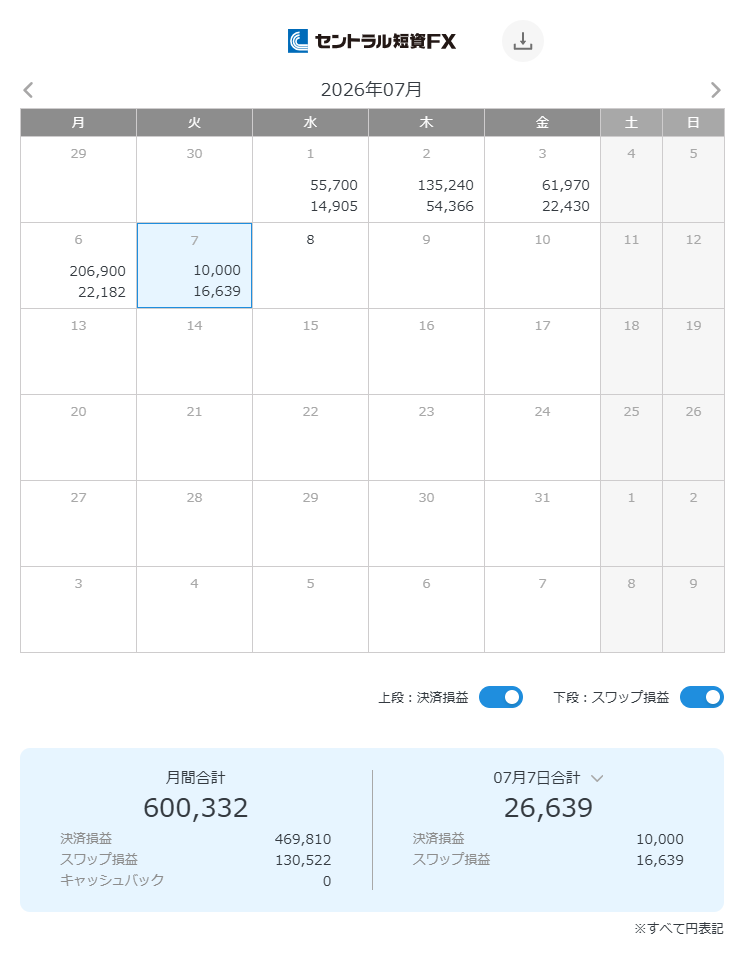
Task: Select July 2 cell showing 135,240
Action: coord(427,179)
